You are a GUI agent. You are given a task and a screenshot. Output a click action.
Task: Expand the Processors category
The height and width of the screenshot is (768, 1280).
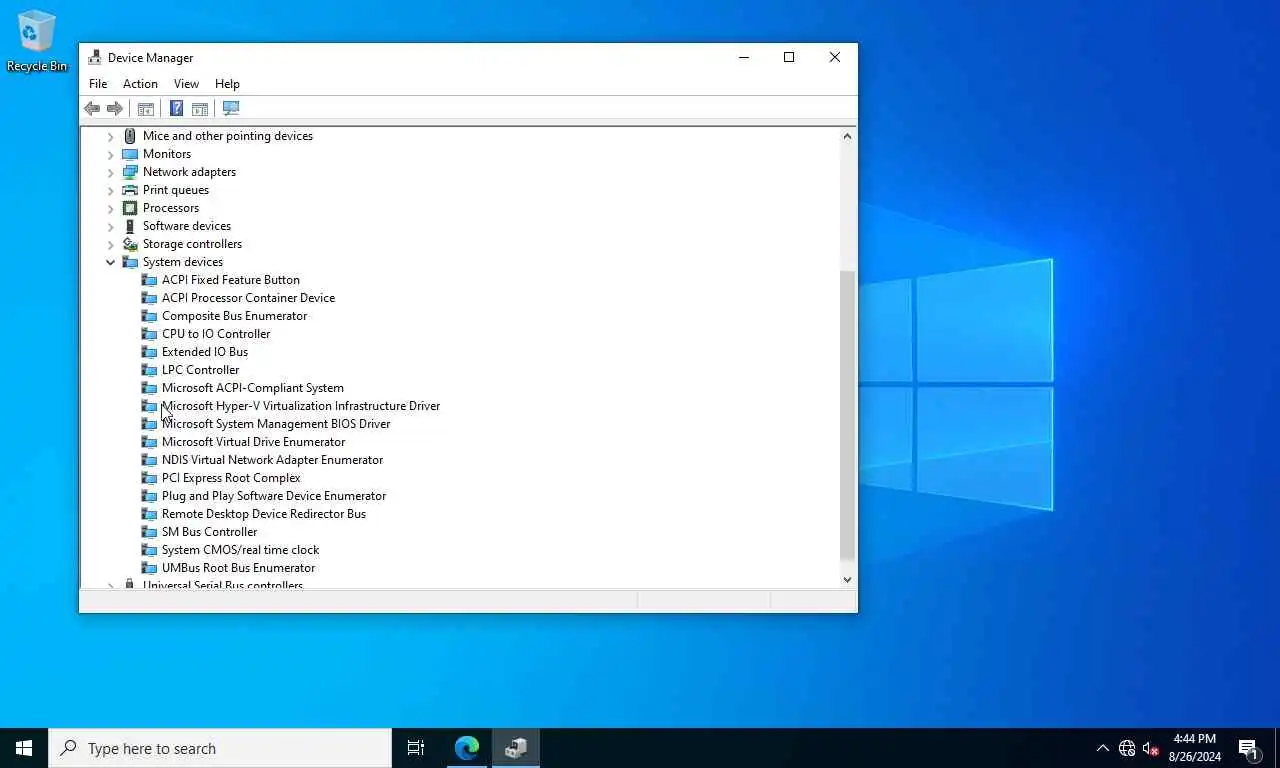(x=110, y=208)
